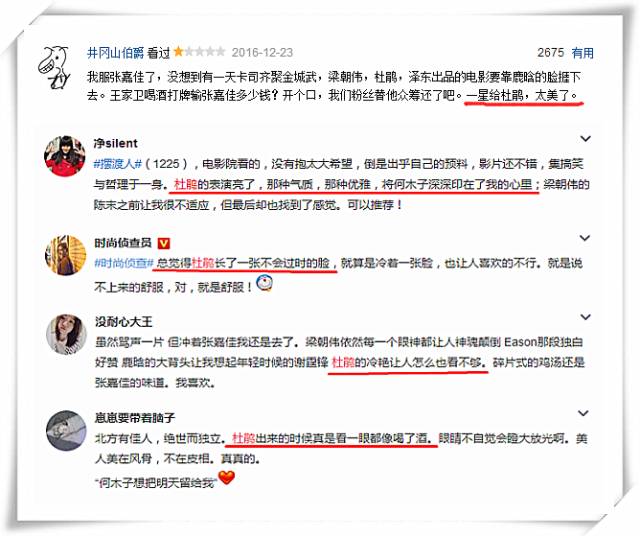Expand options chevron for 没耐心大王's post
Image resolution: width=640 pixels, height=536 pixels.
[x=585, y=317]
